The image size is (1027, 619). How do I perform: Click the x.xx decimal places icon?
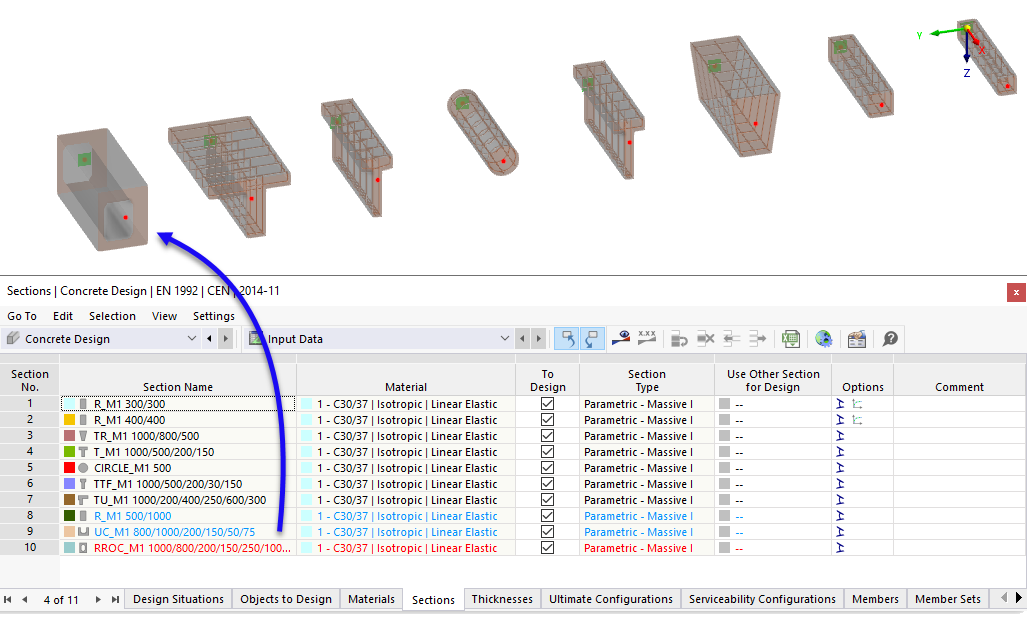click(647, 339)
